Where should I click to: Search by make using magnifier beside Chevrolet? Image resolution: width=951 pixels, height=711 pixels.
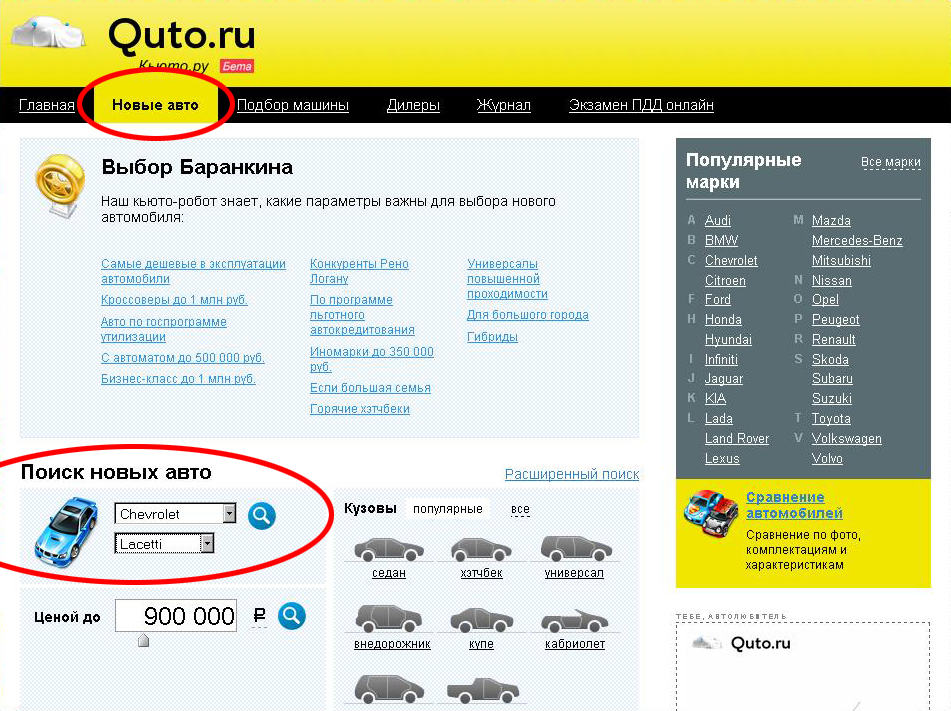pos(262,516)
